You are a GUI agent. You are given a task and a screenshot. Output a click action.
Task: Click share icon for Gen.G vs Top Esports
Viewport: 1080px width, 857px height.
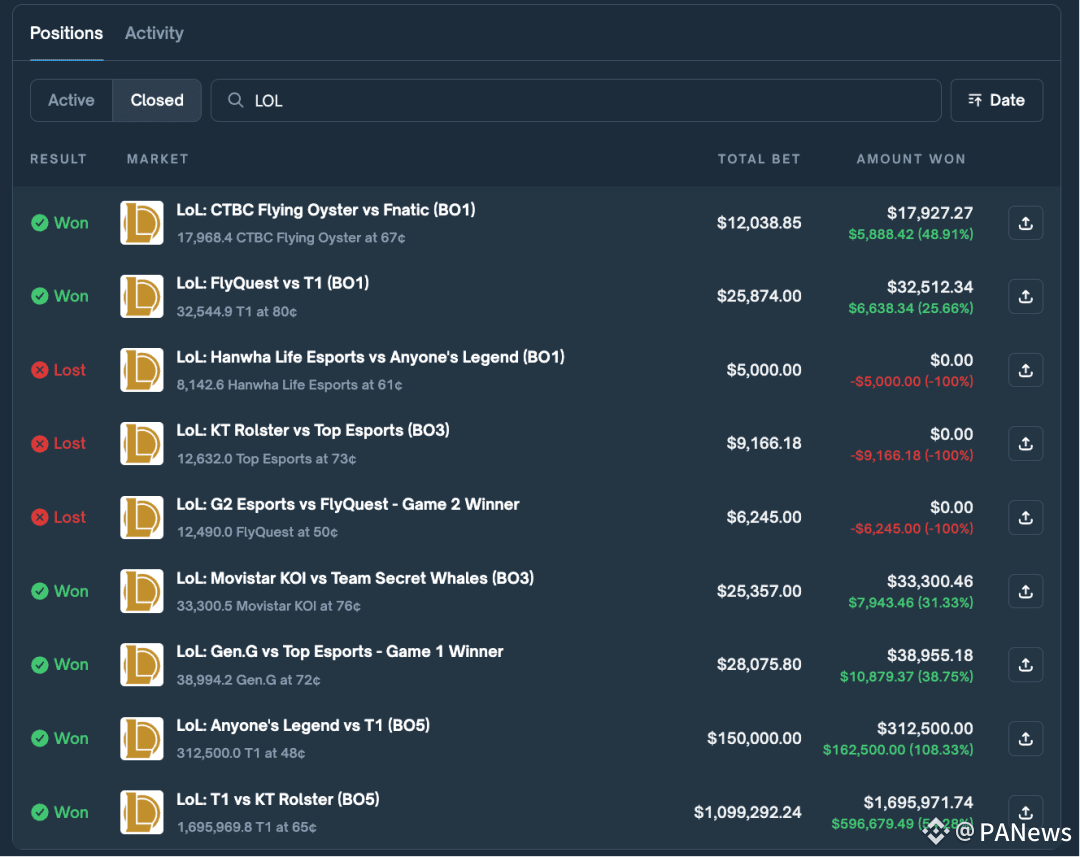point(1025,665)
